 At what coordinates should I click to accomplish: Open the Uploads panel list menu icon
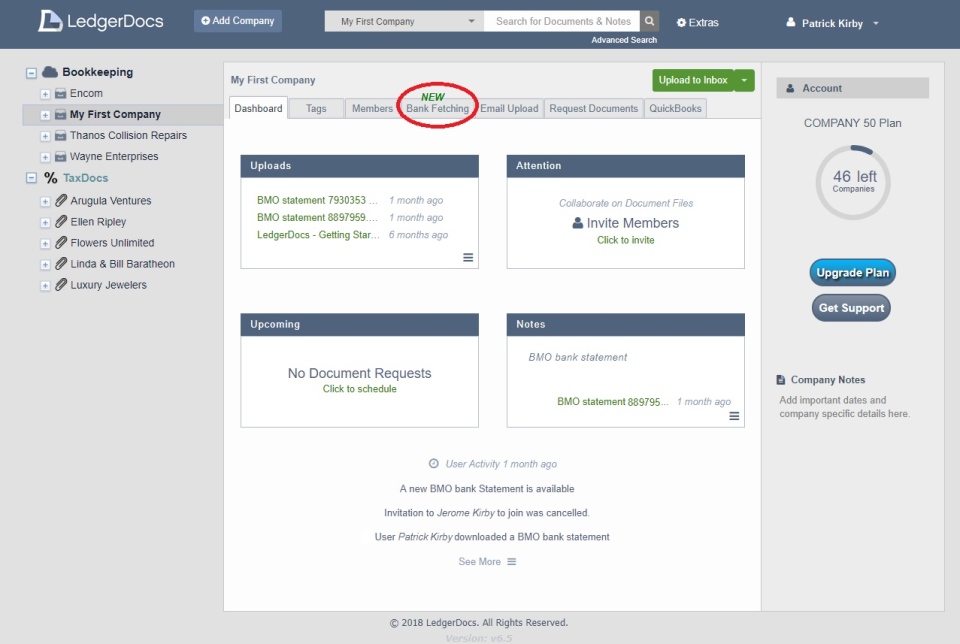(x=467, y=257)
